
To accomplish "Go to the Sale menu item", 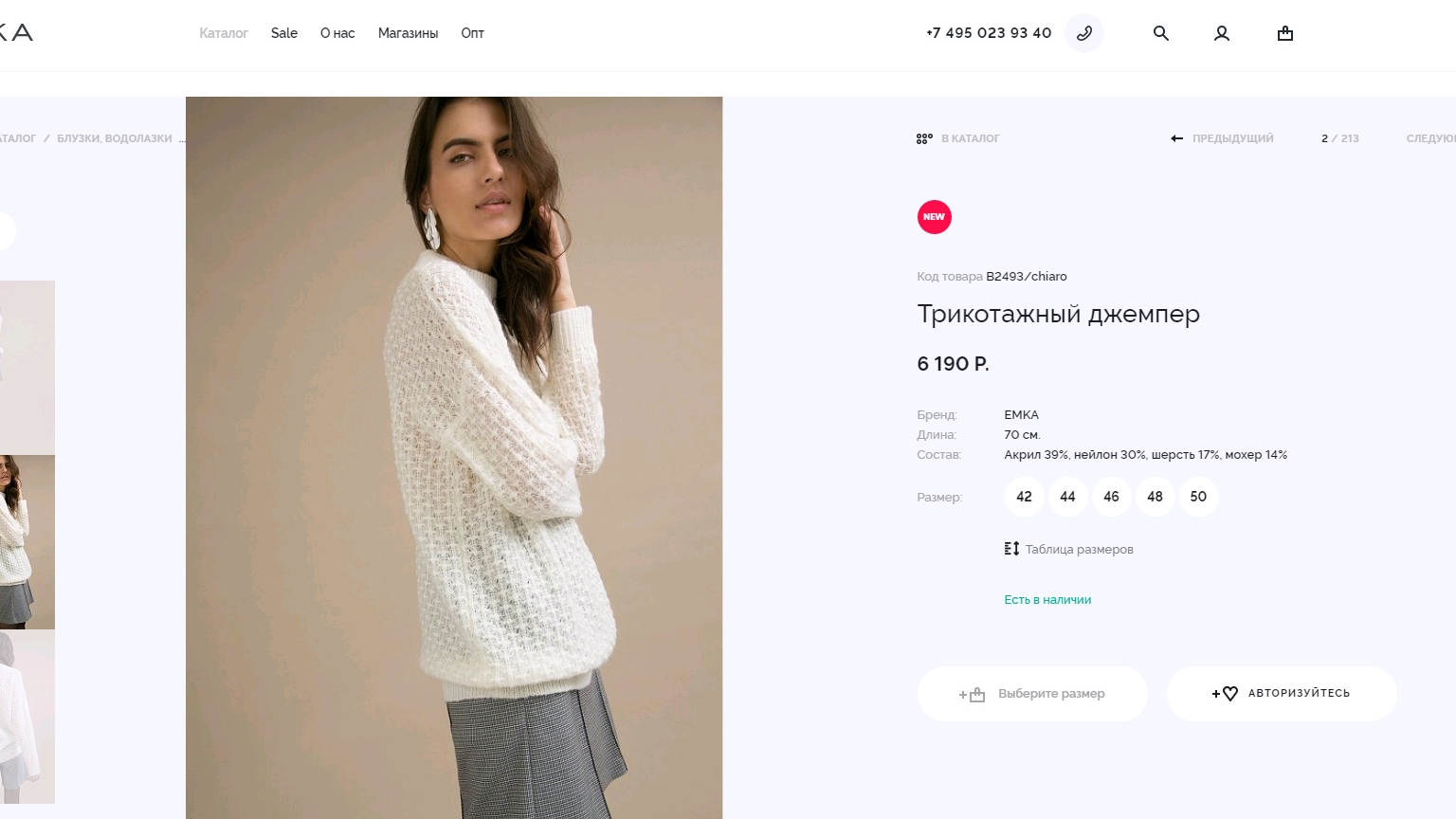I will pyautogui.click(x=284, y=33).
